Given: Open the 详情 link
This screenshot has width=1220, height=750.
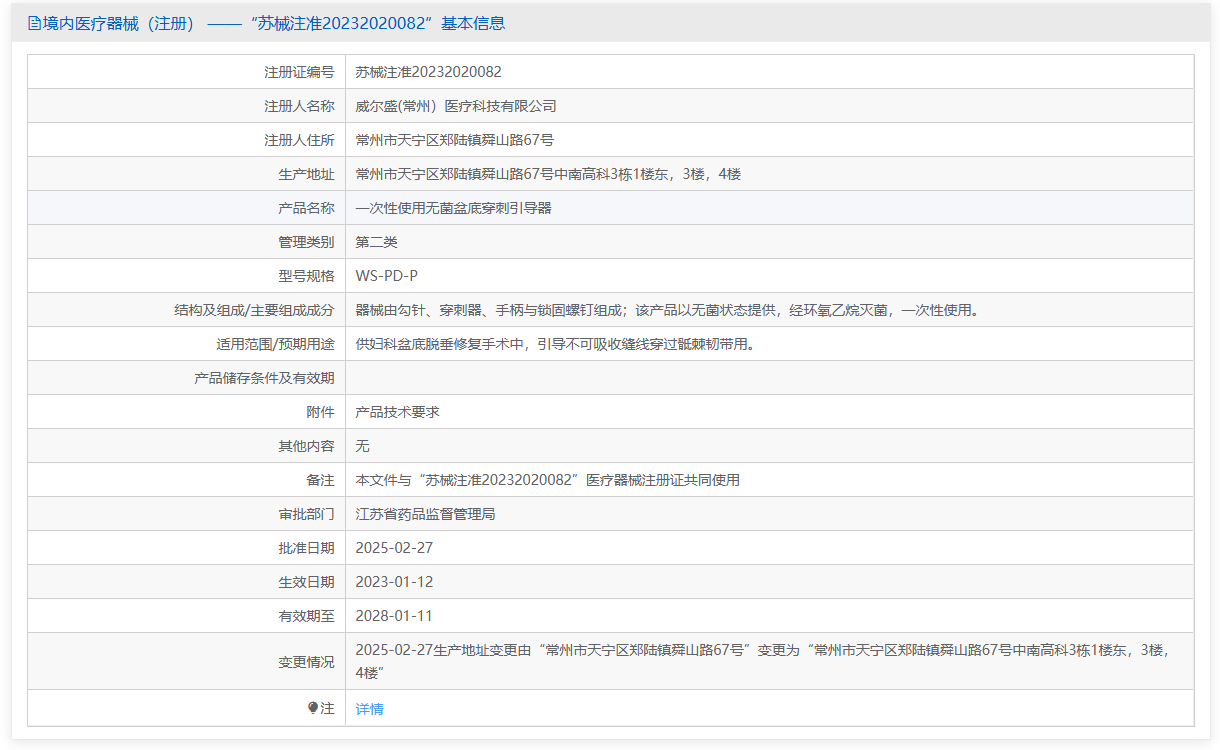Looking at the screenshot, I should click(369, 709).
